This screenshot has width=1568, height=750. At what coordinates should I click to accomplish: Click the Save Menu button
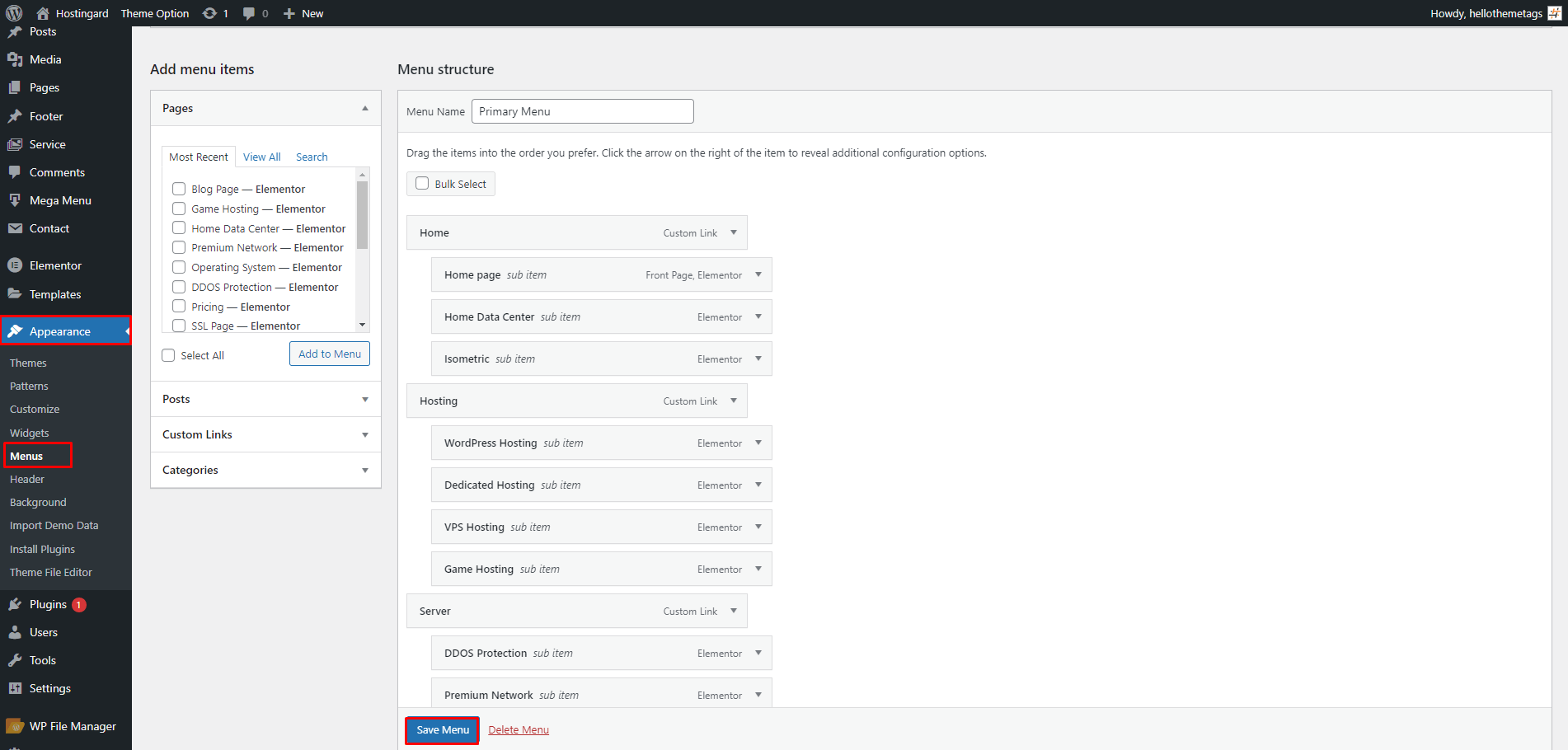[x=443, y=730]
